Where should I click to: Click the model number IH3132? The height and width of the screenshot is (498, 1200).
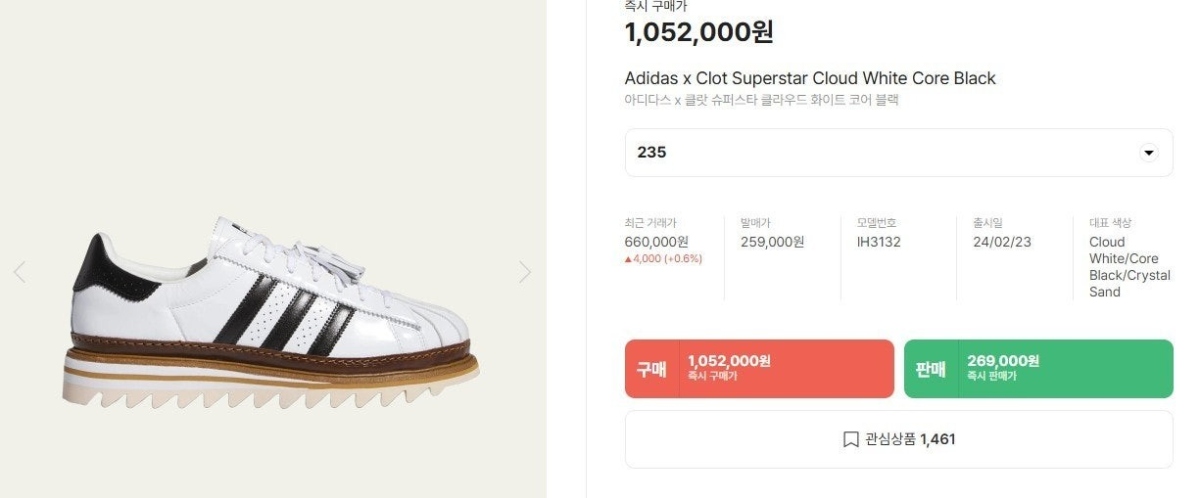pyautogui.click(x=878, y=242)
